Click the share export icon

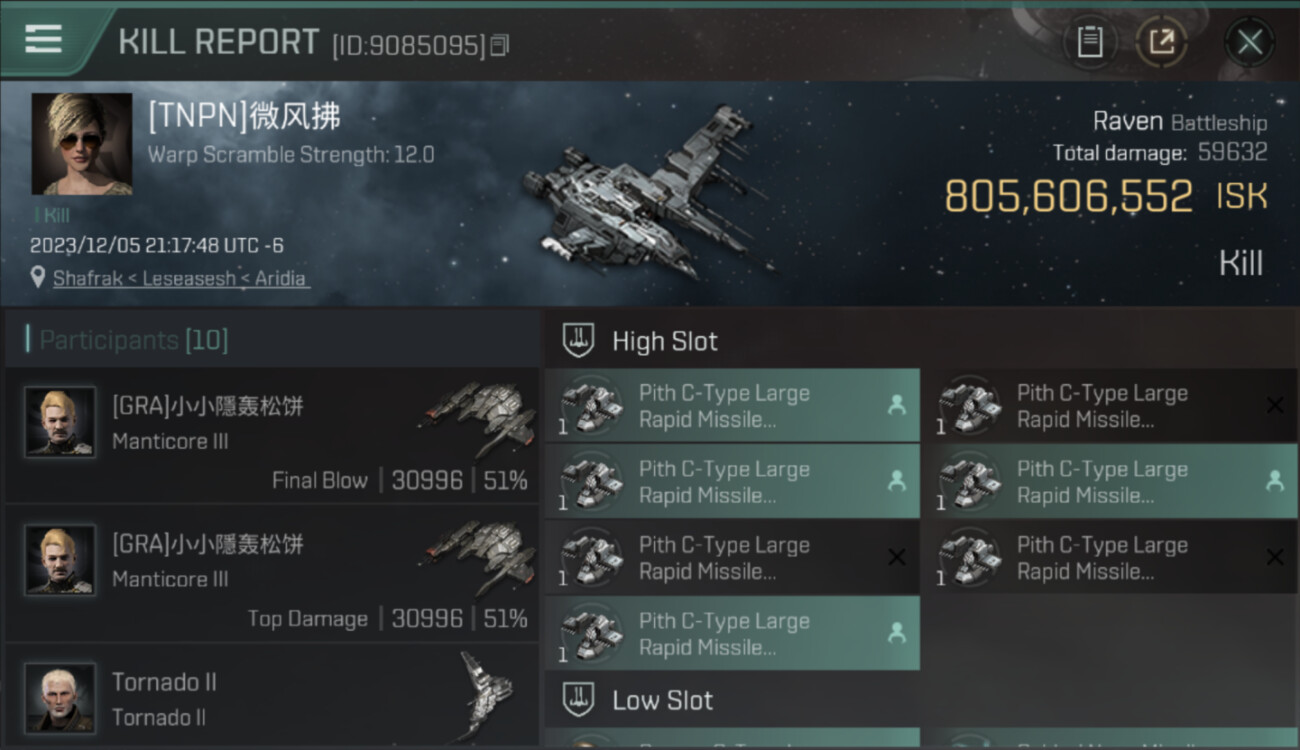click(x=1161, y=42)
